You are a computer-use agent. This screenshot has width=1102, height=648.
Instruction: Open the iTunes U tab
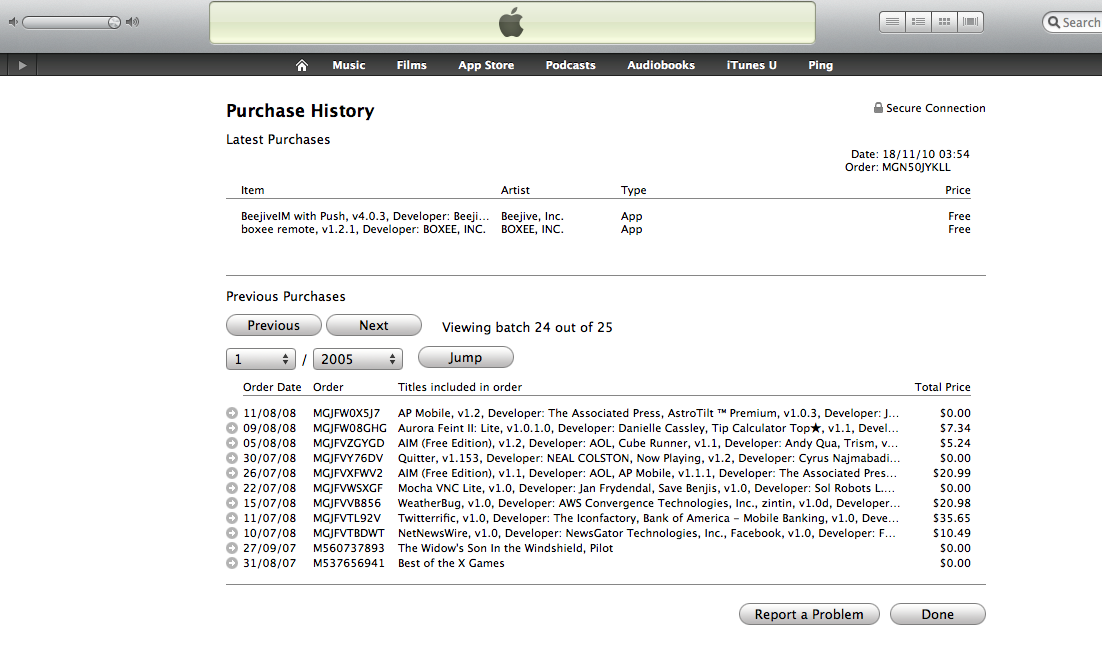[x=751, y=65]
